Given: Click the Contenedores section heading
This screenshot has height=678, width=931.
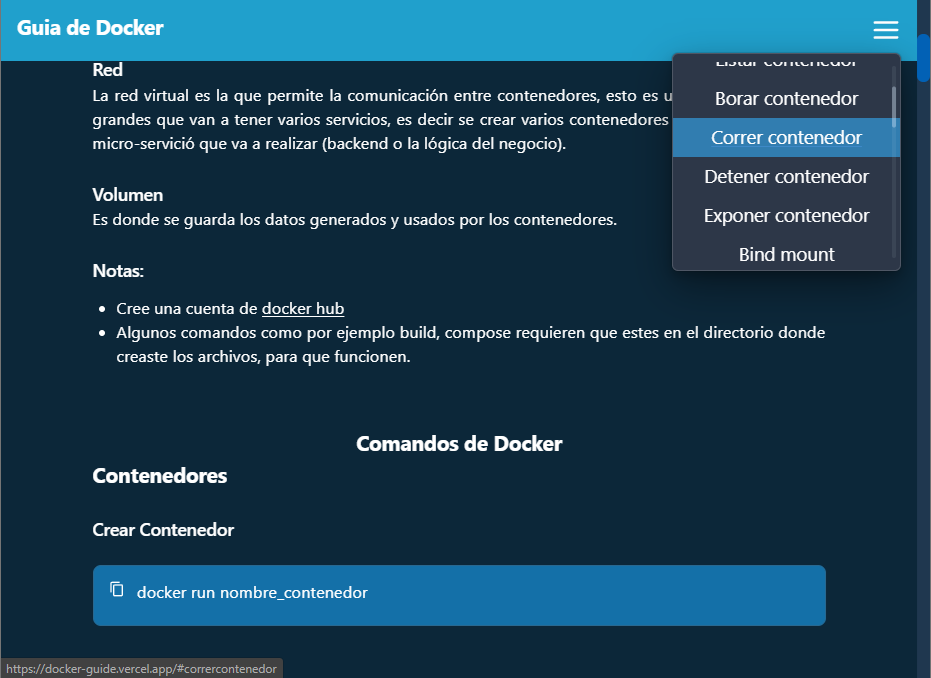Looking at the screenshot, I should (160, 476).
